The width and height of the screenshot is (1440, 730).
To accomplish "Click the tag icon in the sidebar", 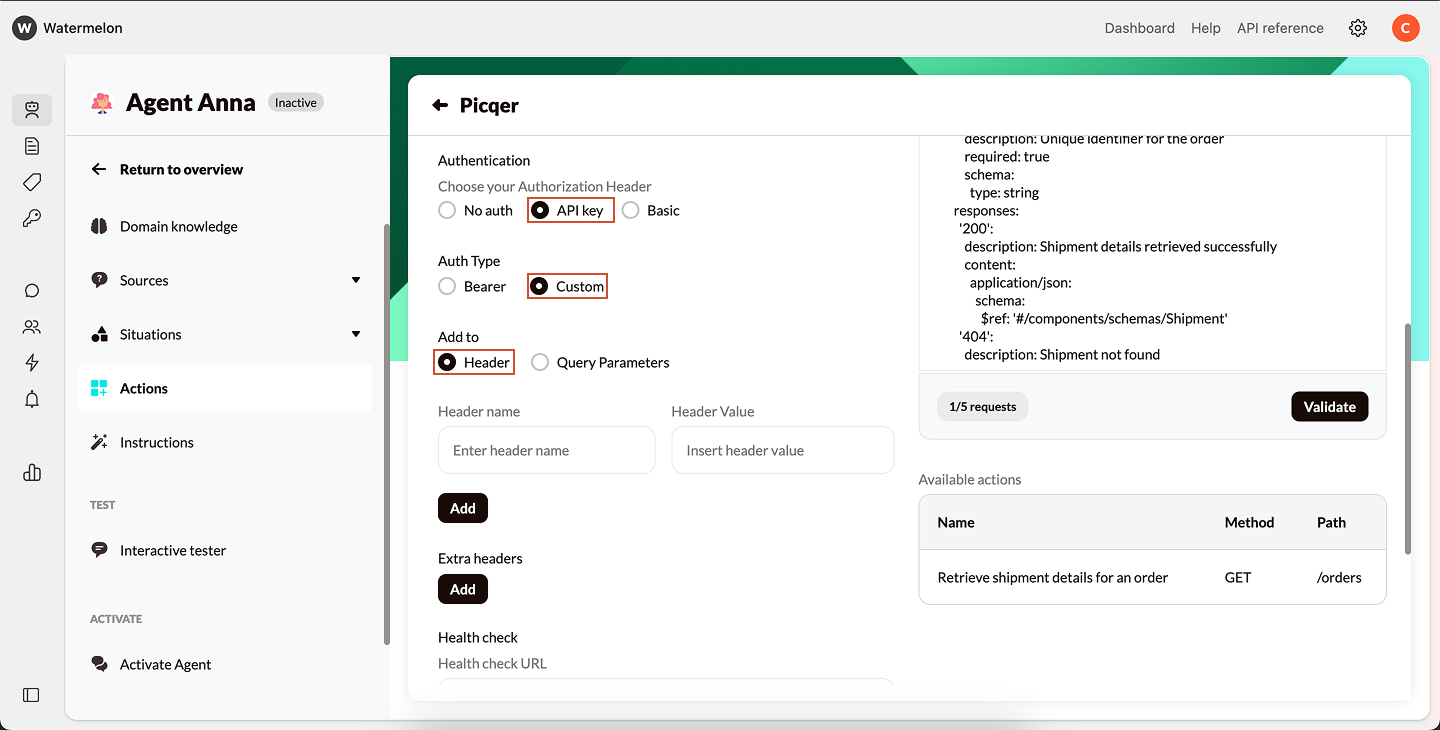I will [32, 182].
